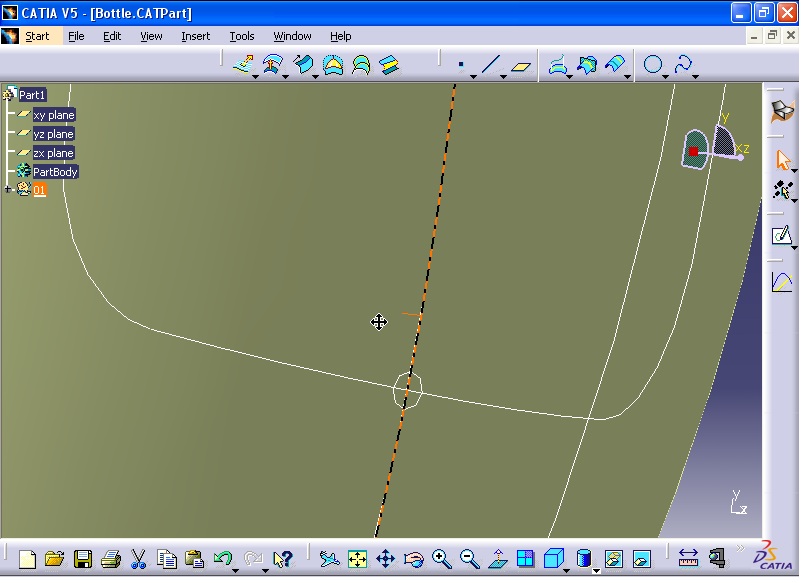Toggle Swap visible space
The width and height of the screenshot is (801, 583).
[x=642, y=559]
